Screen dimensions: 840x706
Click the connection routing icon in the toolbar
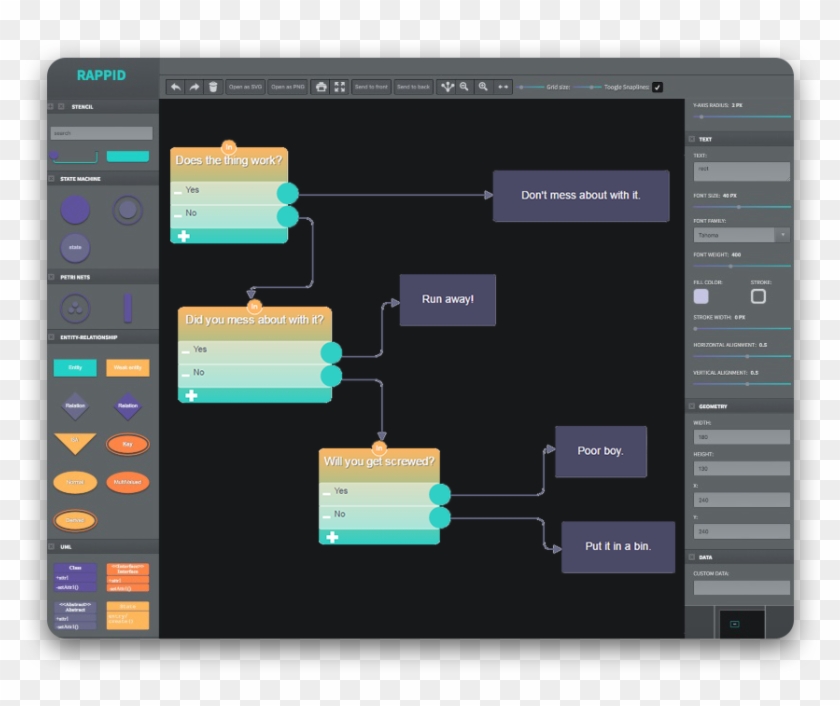pyautogui.click(x=446, y=87)
